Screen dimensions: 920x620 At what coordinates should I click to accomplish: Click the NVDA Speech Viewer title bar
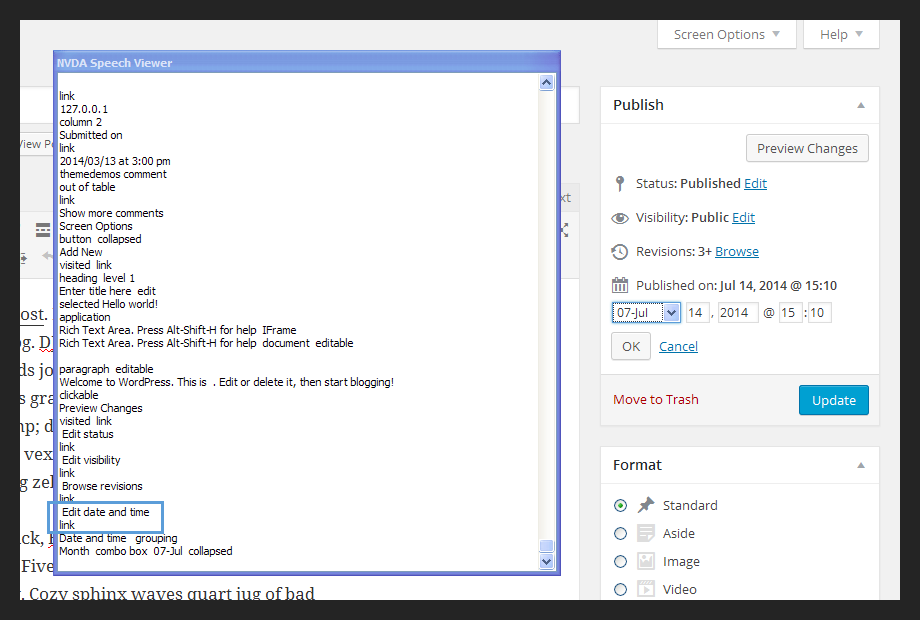click(307, 63)
